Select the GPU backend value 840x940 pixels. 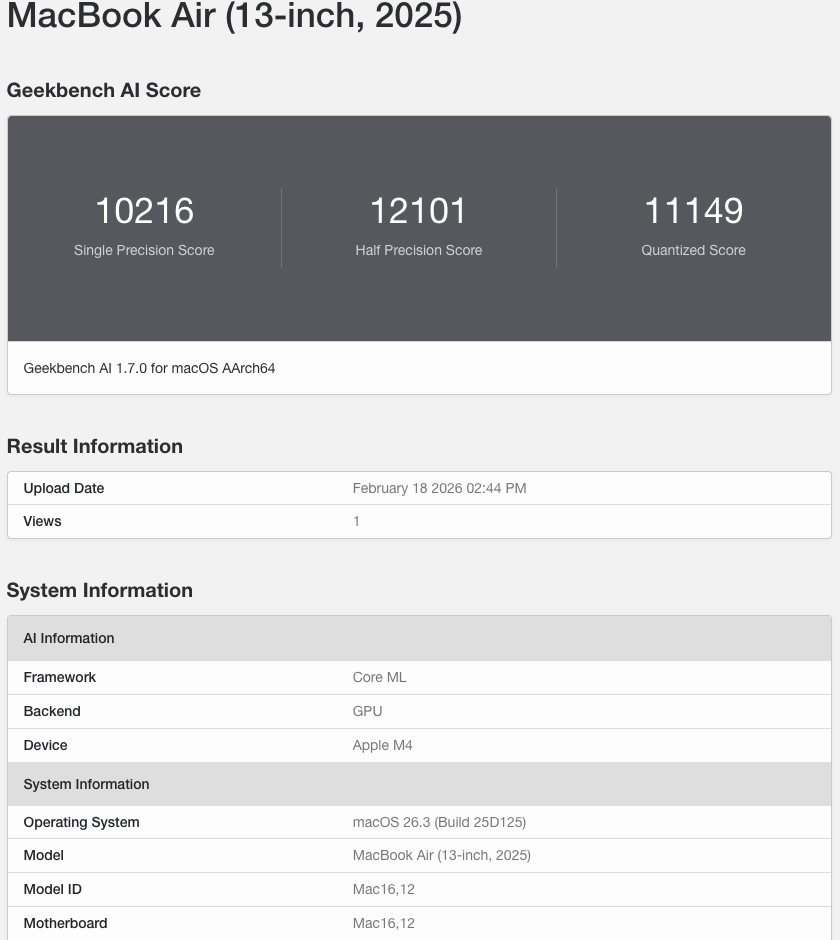[367, 711]
